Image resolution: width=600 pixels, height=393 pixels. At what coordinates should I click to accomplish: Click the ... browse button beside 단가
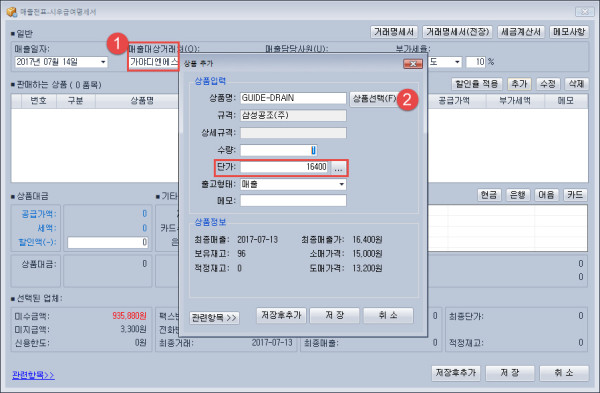(x=338, y=167)
